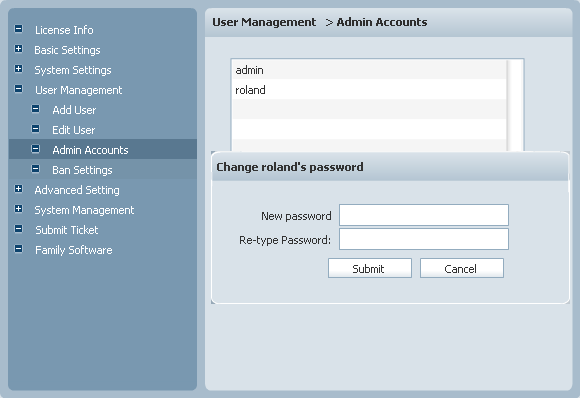580x398 pixels.
Task: Click the minus icon beside Ban Settings
Action: click(x=36, y=169)
